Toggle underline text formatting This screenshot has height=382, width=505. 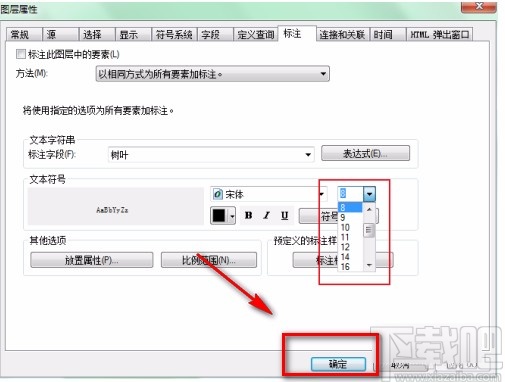point(284,215)
